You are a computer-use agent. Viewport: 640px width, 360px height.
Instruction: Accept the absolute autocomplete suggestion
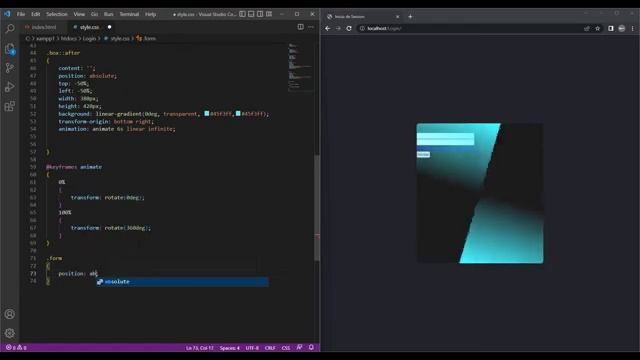tap(182, 282)
